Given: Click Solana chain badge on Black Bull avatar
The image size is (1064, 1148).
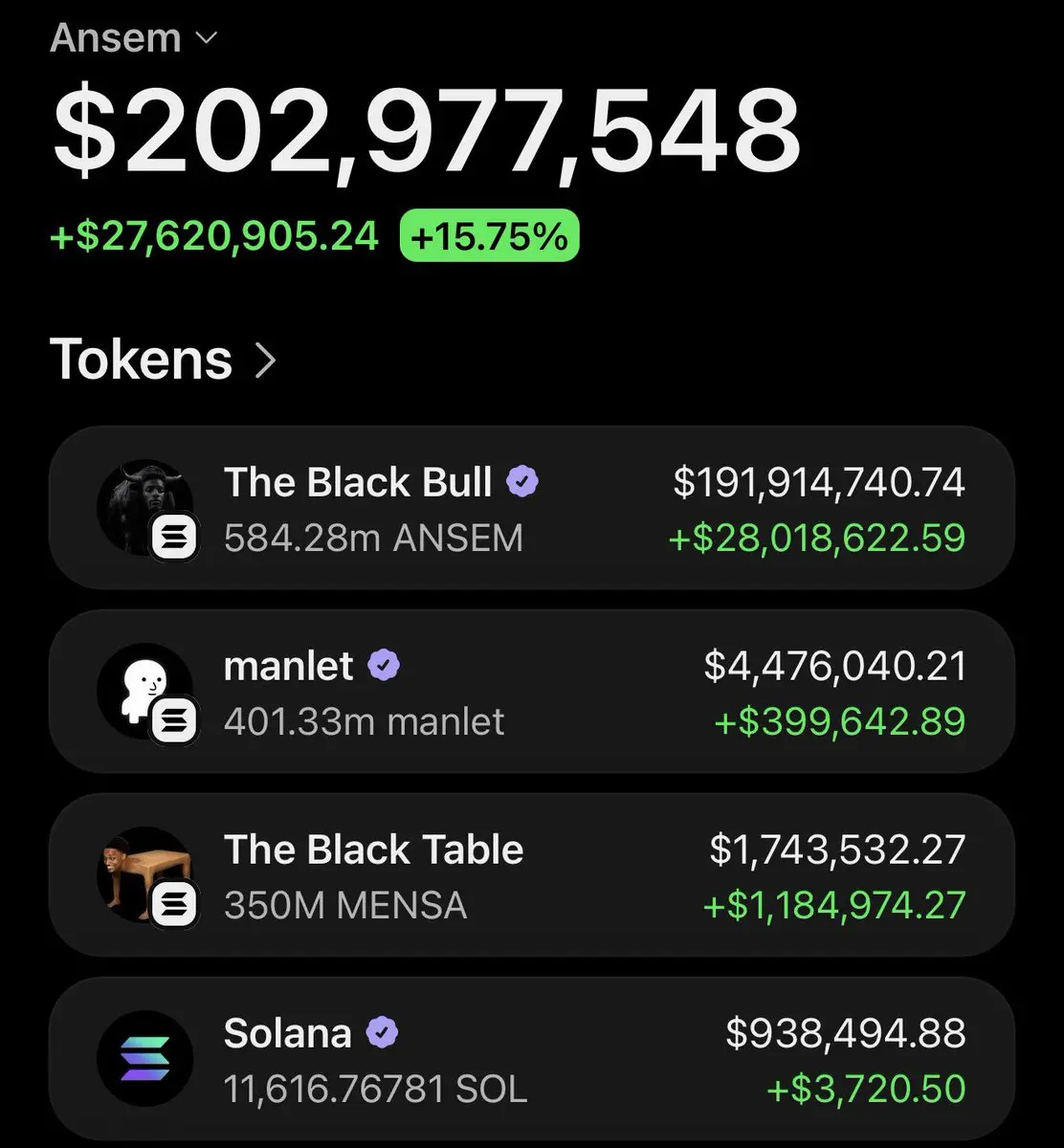Looking at the screenshot, I should click(x=175, y=537).
